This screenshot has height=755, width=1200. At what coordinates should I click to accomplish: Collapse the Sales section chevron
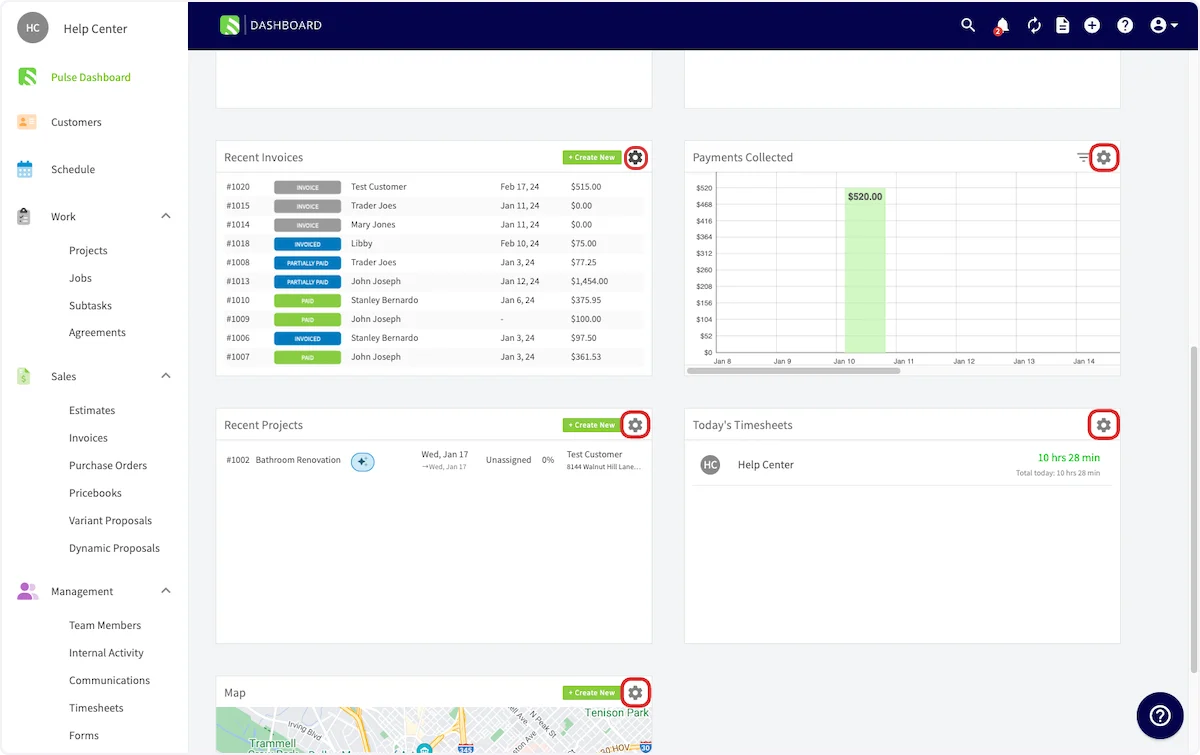pos(166,376)
